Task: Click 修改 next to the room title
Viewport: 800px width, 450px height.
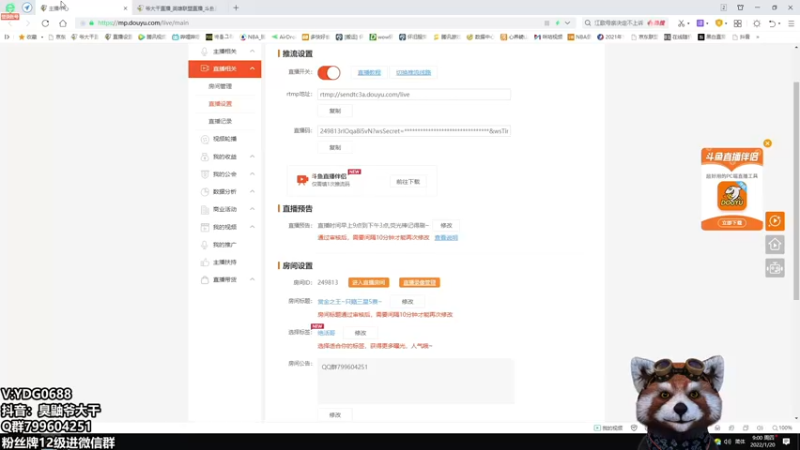Action: [407, 302]
